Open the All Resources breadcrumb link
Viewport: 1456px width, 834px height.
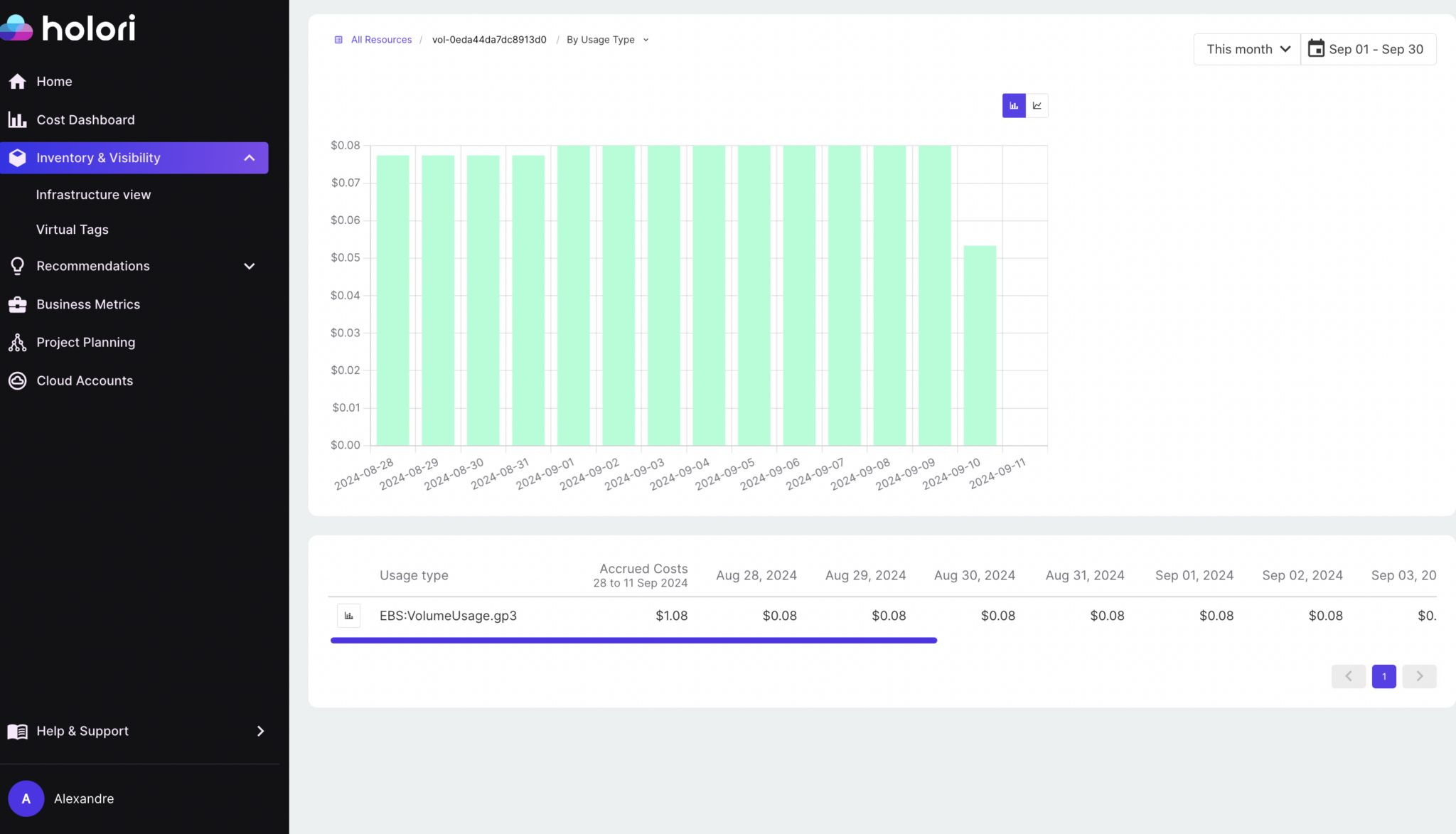pos(381,40)
